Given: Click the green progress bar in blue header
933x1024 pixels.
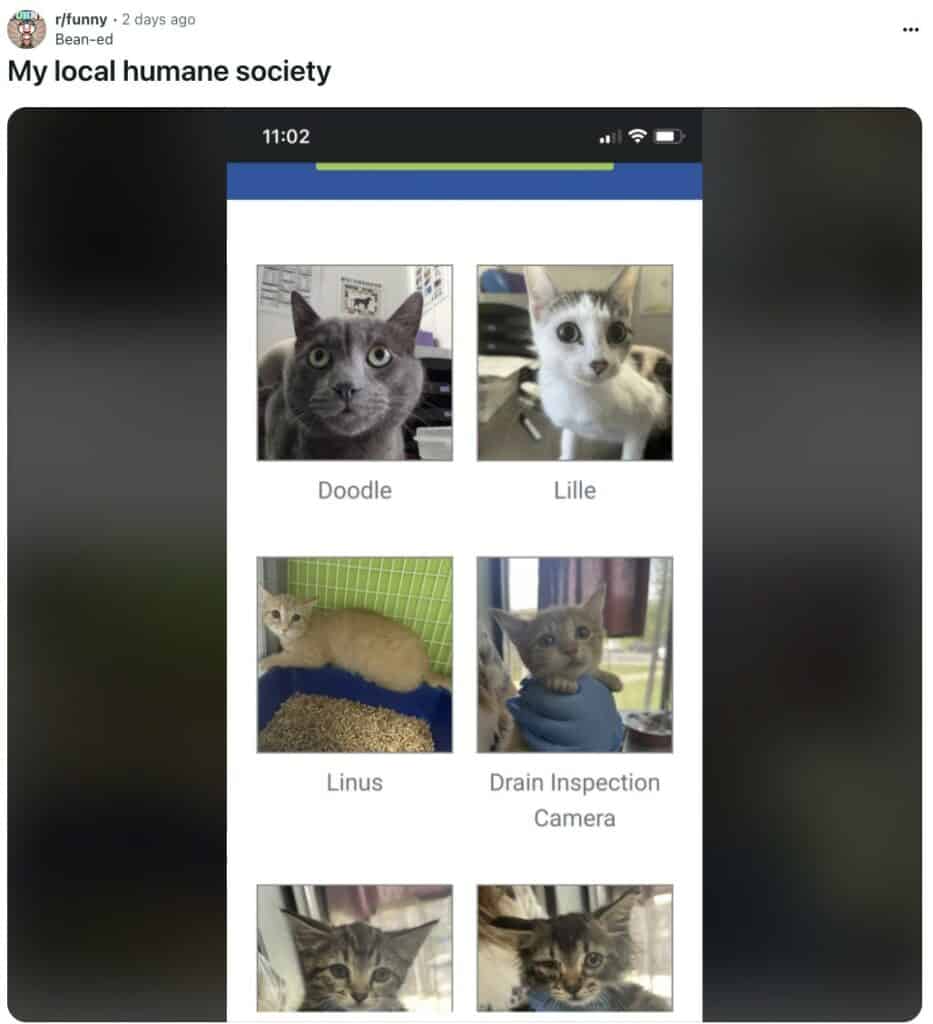Looking at the screenshot, I should click(x=464, y=167).
